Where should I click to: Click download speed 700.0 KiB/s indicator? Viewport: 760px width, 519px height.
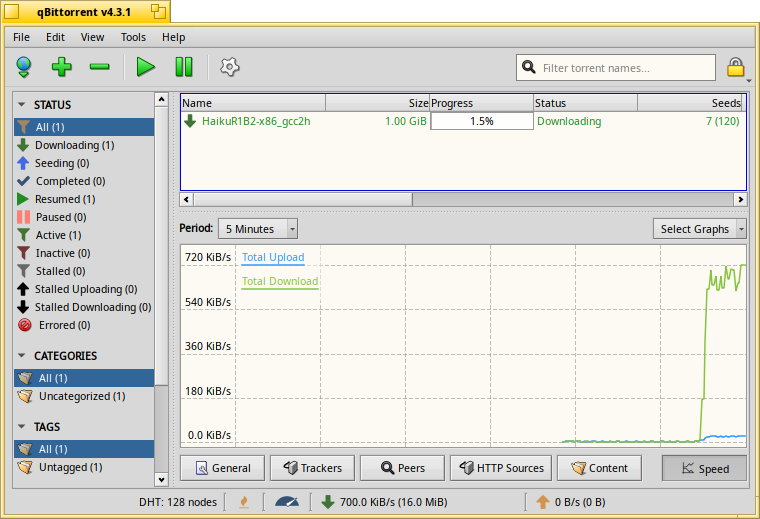coord(384,502)
